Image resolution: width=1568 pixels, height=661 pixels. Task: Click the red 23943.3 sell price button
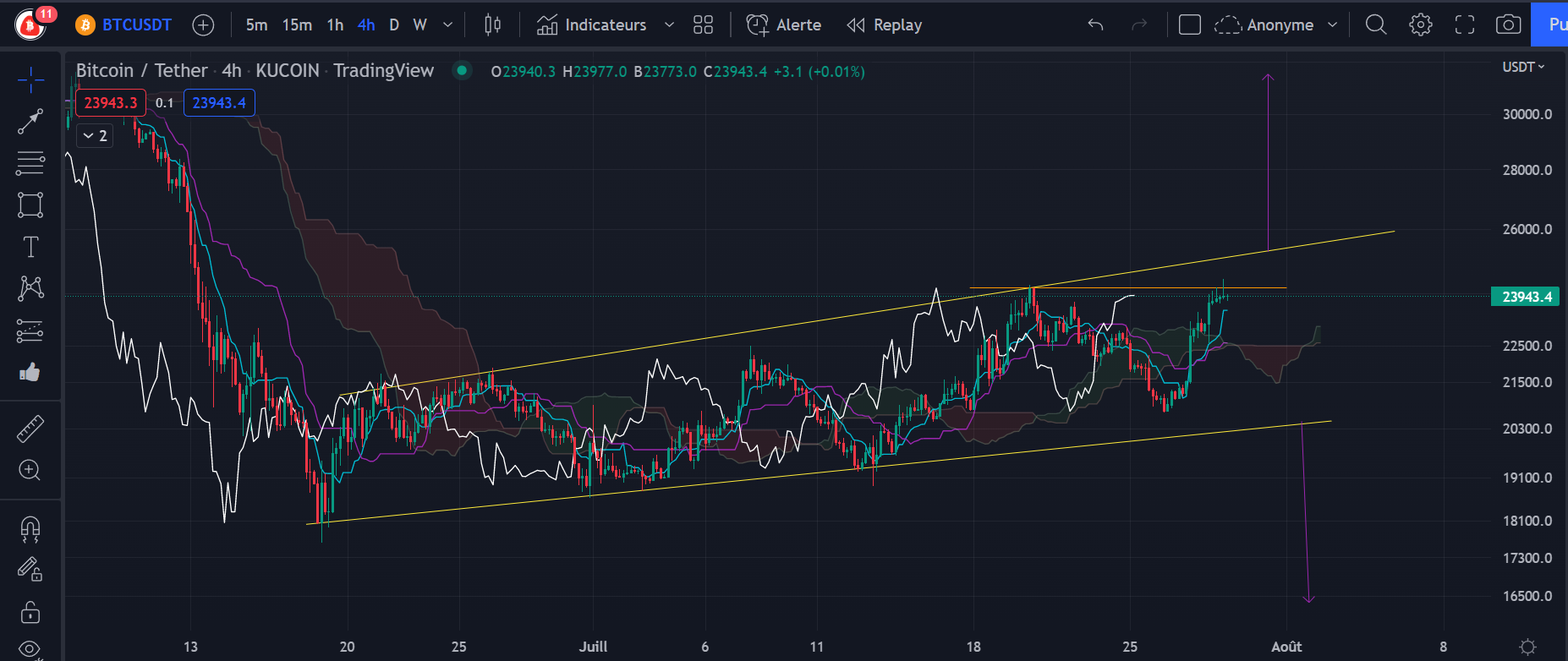110,102
